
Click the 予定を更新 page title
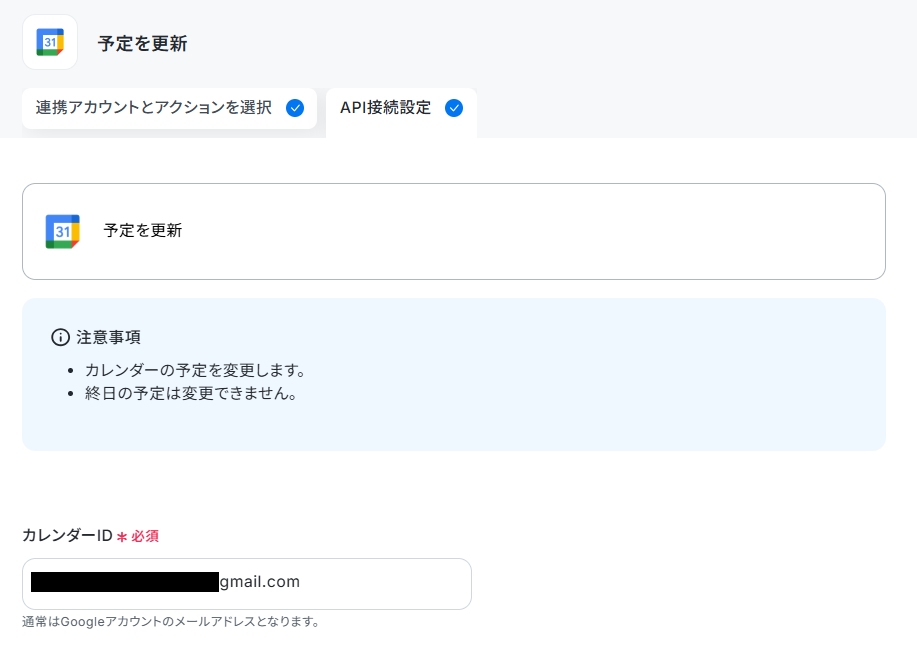[x=143, y=43]
